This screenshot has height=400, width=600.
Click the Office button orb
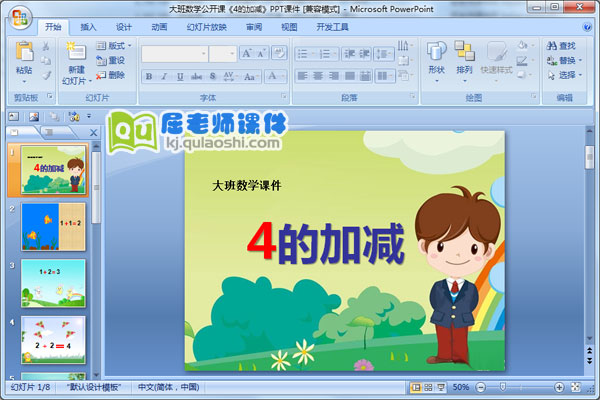point(20,18)
